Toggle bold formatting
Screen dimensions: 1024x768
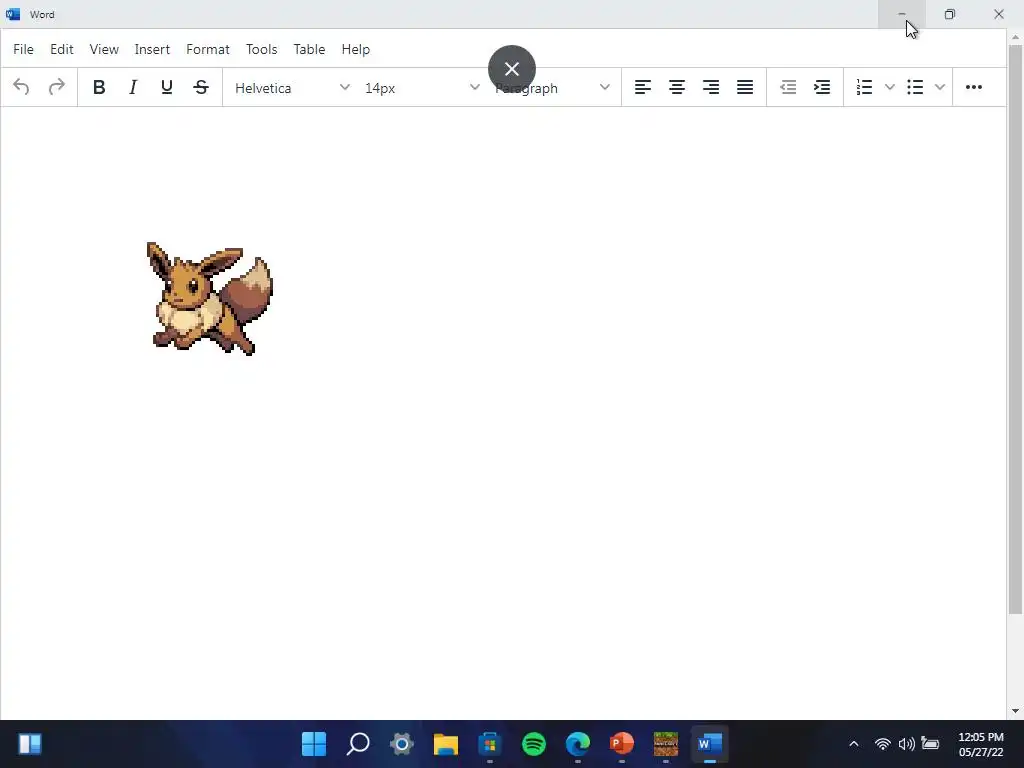pyautogui.click(x=99, y=87)
